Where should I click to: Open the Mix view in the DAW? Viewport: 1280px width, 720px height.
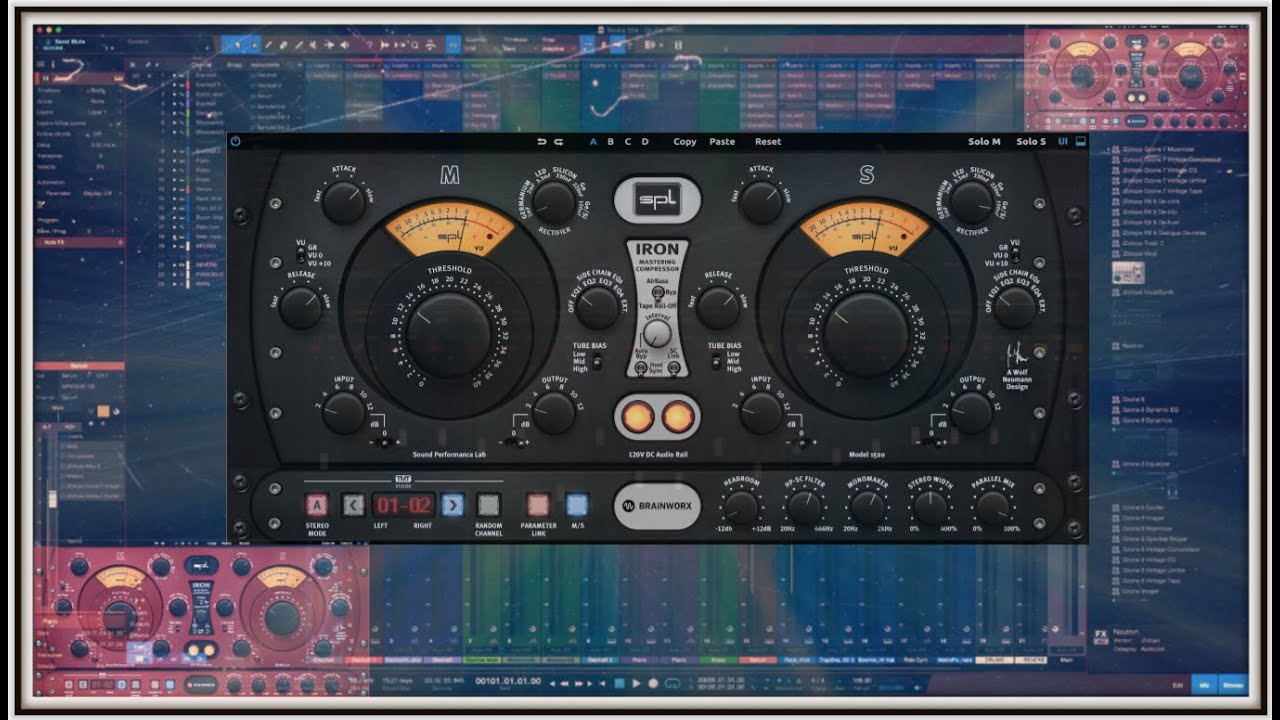[1204, 684]
